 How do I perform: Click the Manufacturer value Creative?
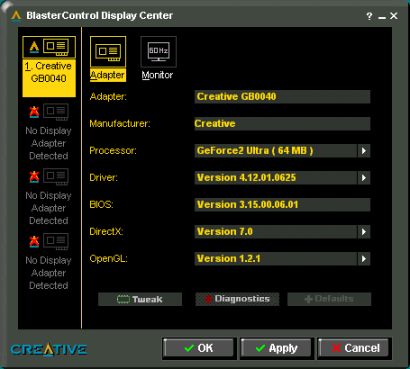282,124
